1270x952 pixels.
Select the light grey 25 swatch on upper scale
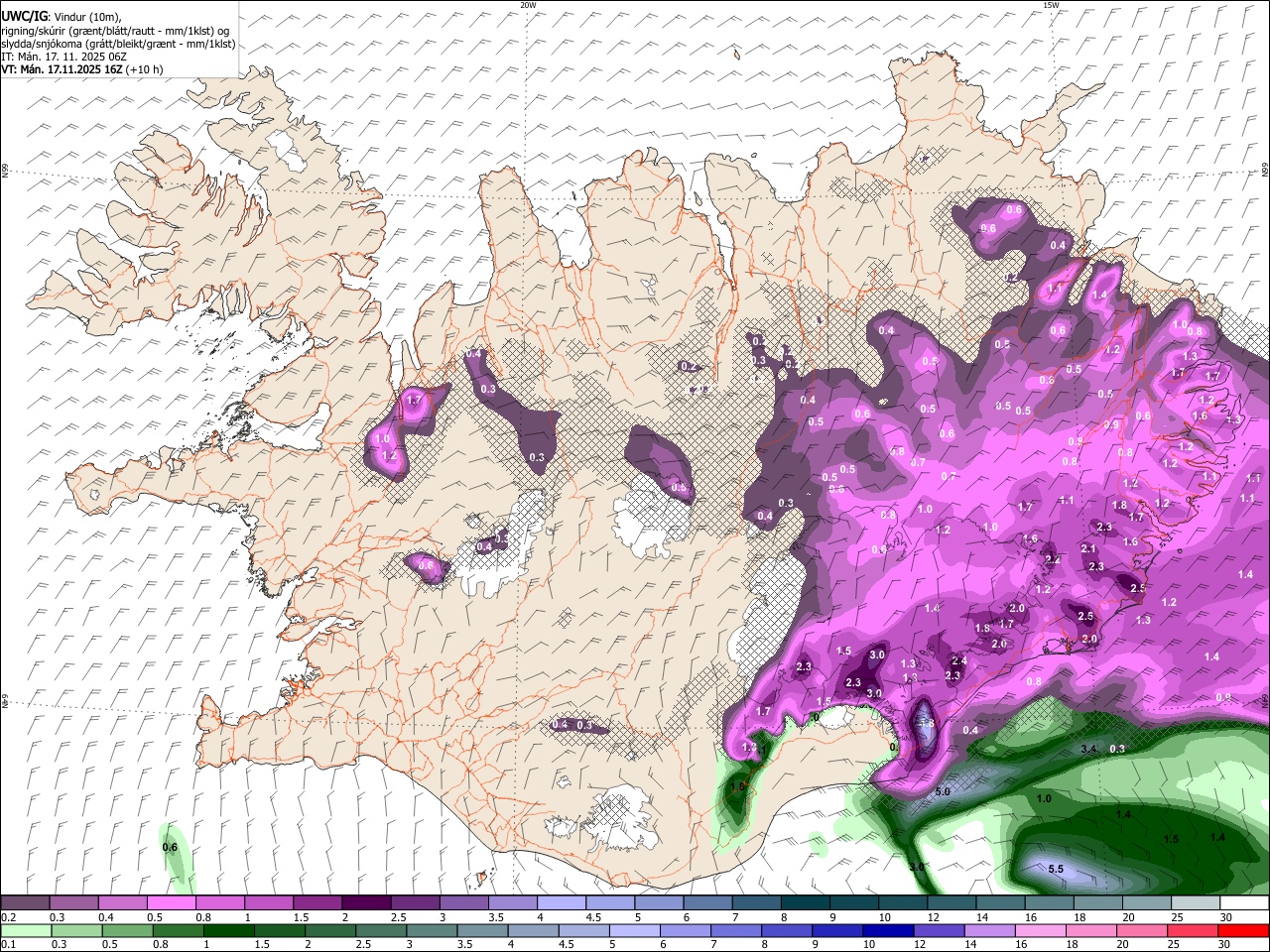pyautogui.click(x=1197, y=903)
